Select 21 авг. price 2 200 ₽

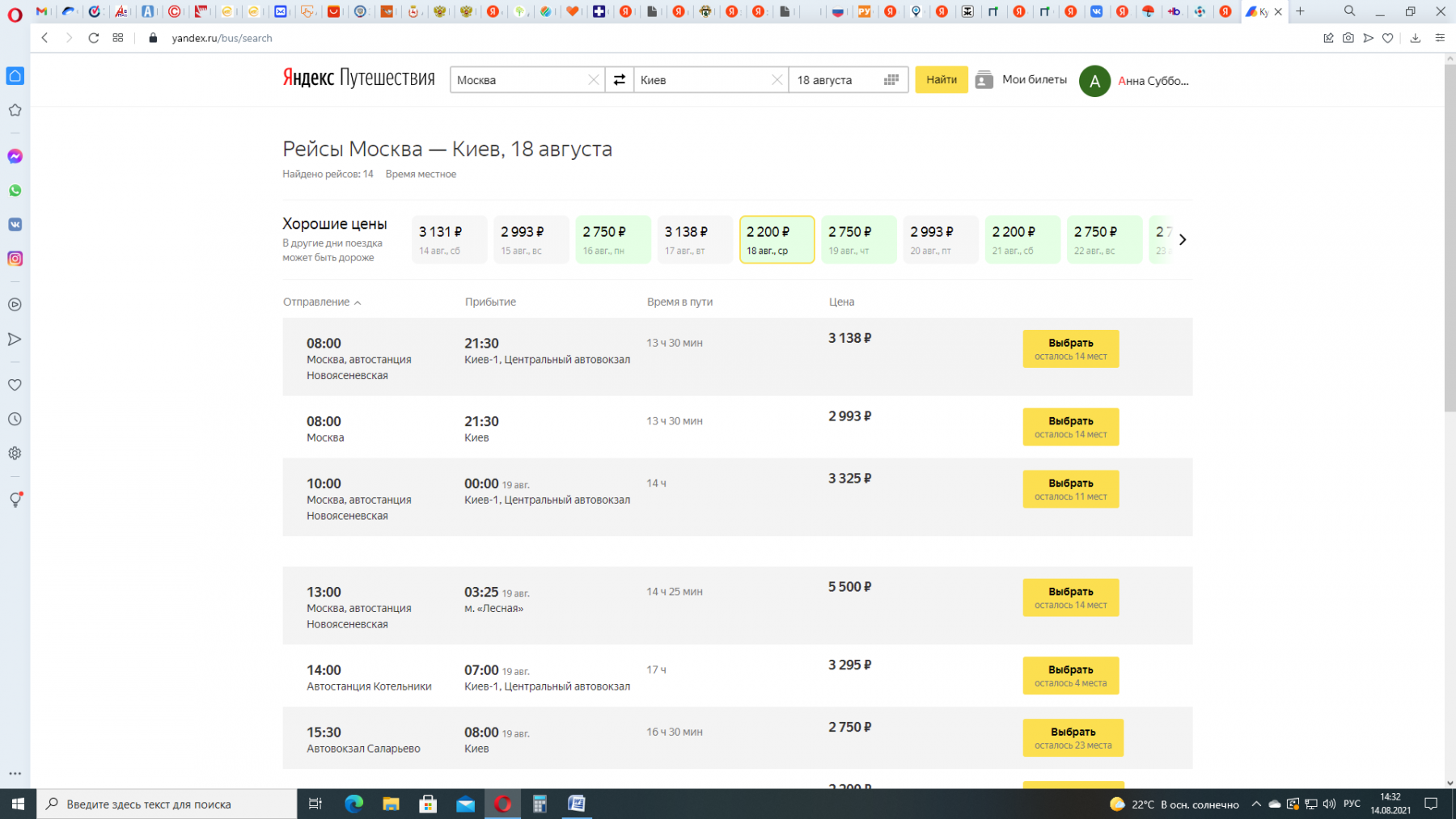pyautogui.click(x=1023, y=239)
